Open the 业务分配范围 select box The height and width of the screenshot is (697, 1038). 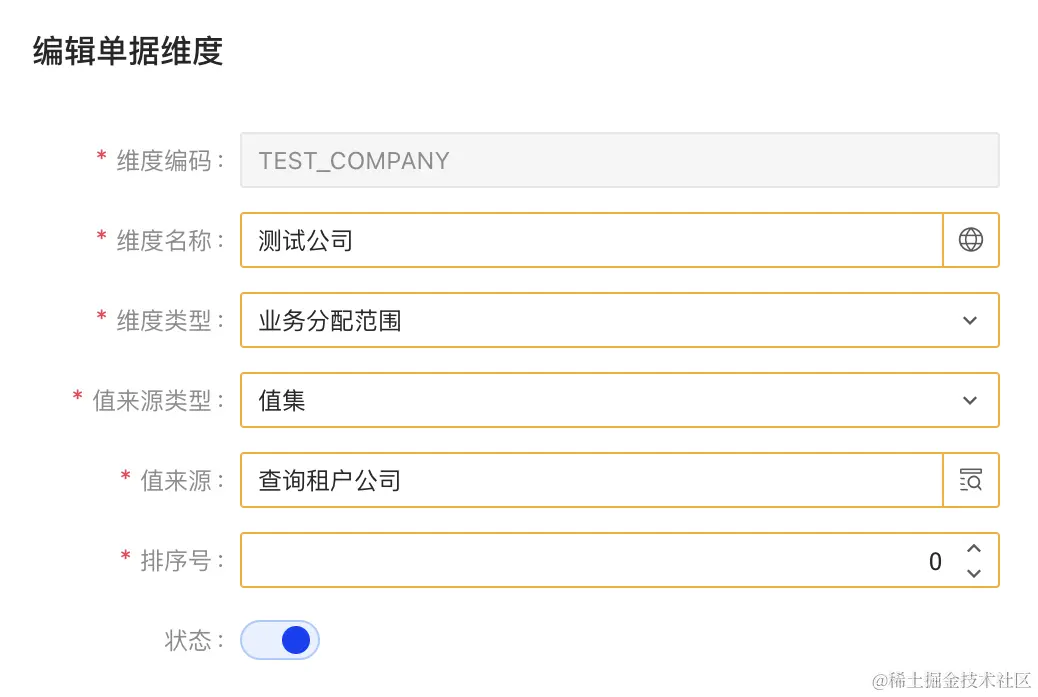[x=620, y=320]
